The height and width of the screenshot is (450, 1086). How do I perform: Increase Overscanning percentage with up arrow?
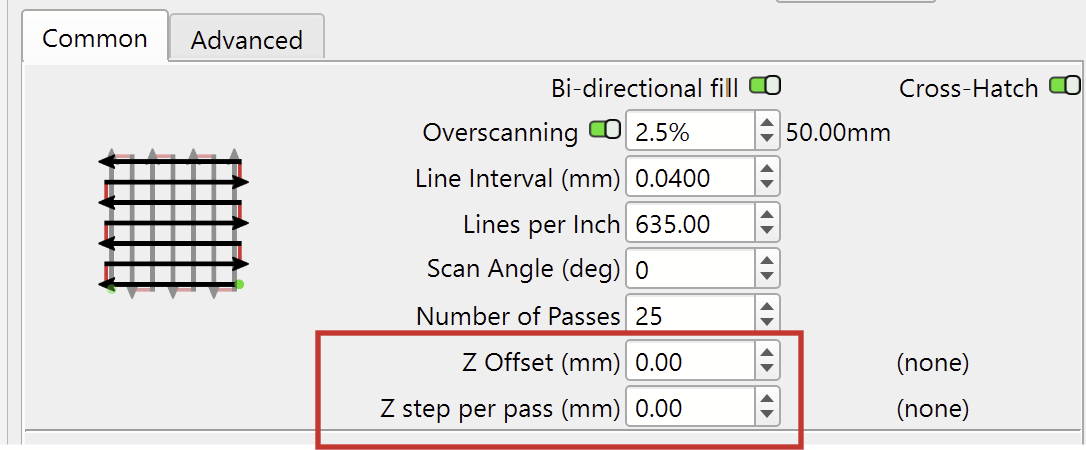click(766, 123)
